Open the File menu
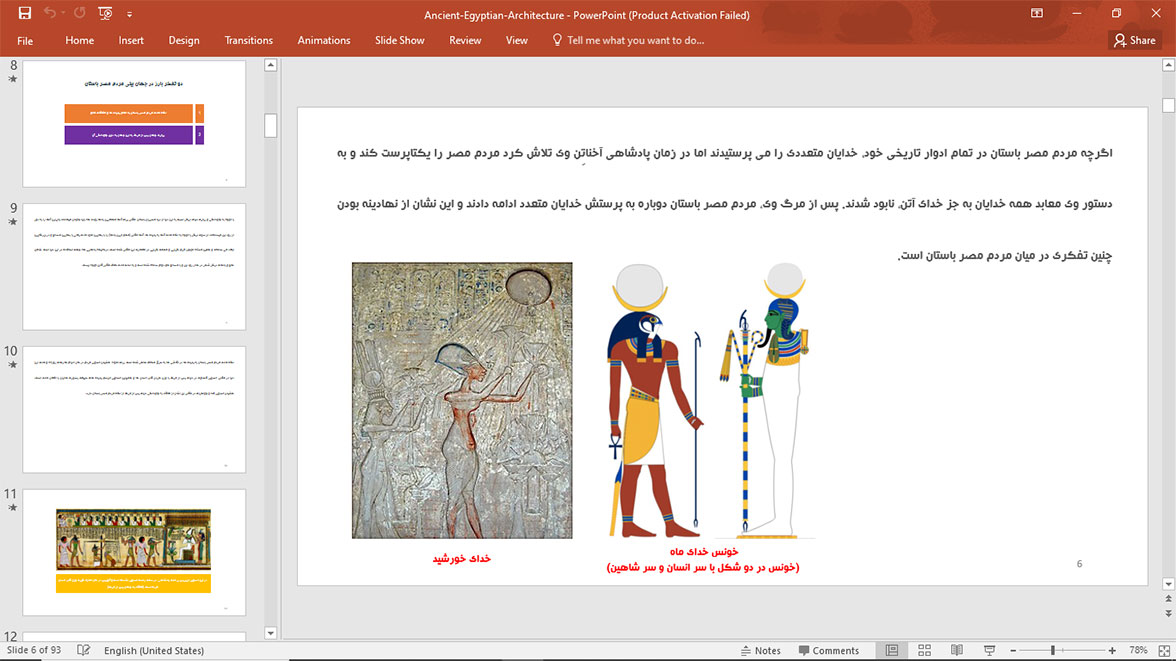Viewport: 1176px width, 661px height. (25, 41)
